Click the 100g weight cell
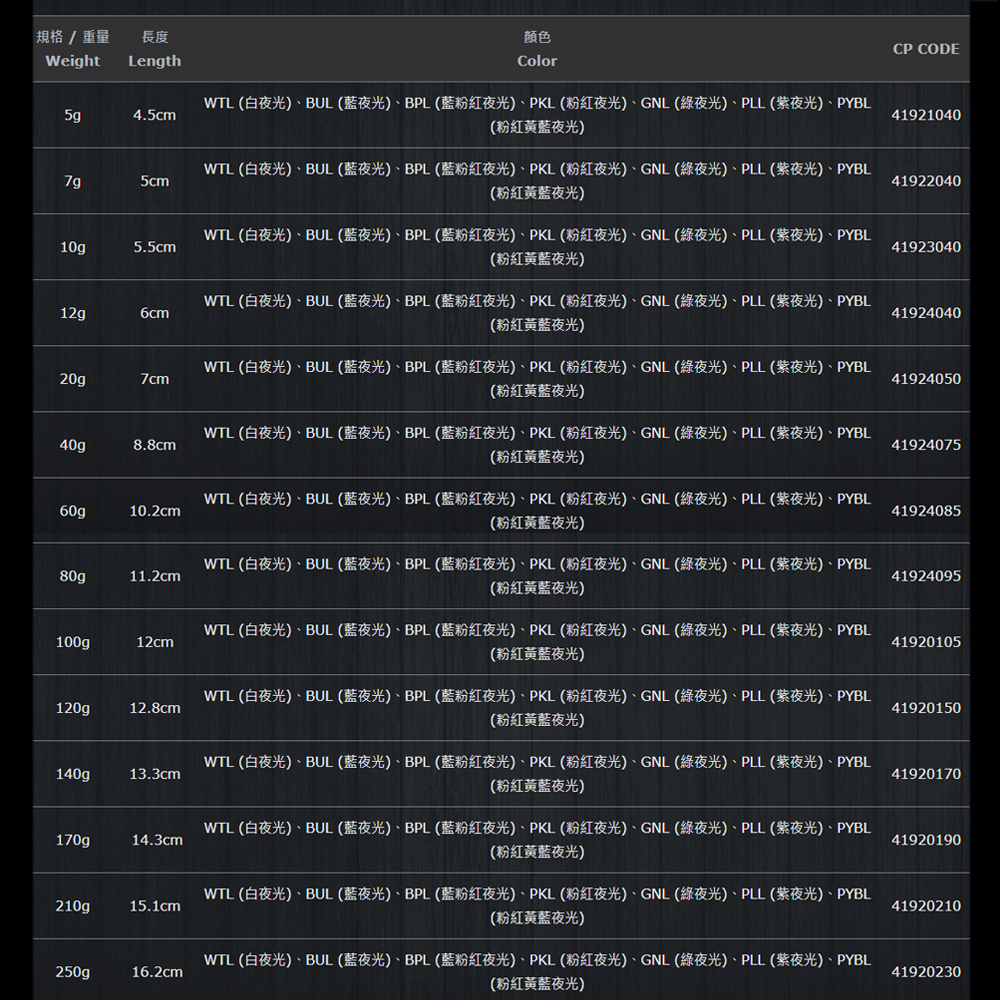 coord(73,642)
